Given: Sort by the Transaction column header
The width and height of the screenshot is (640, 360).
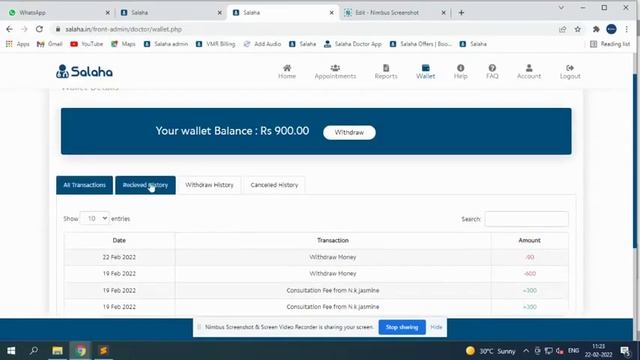Looking at the screenshot, I should [333, 240].
